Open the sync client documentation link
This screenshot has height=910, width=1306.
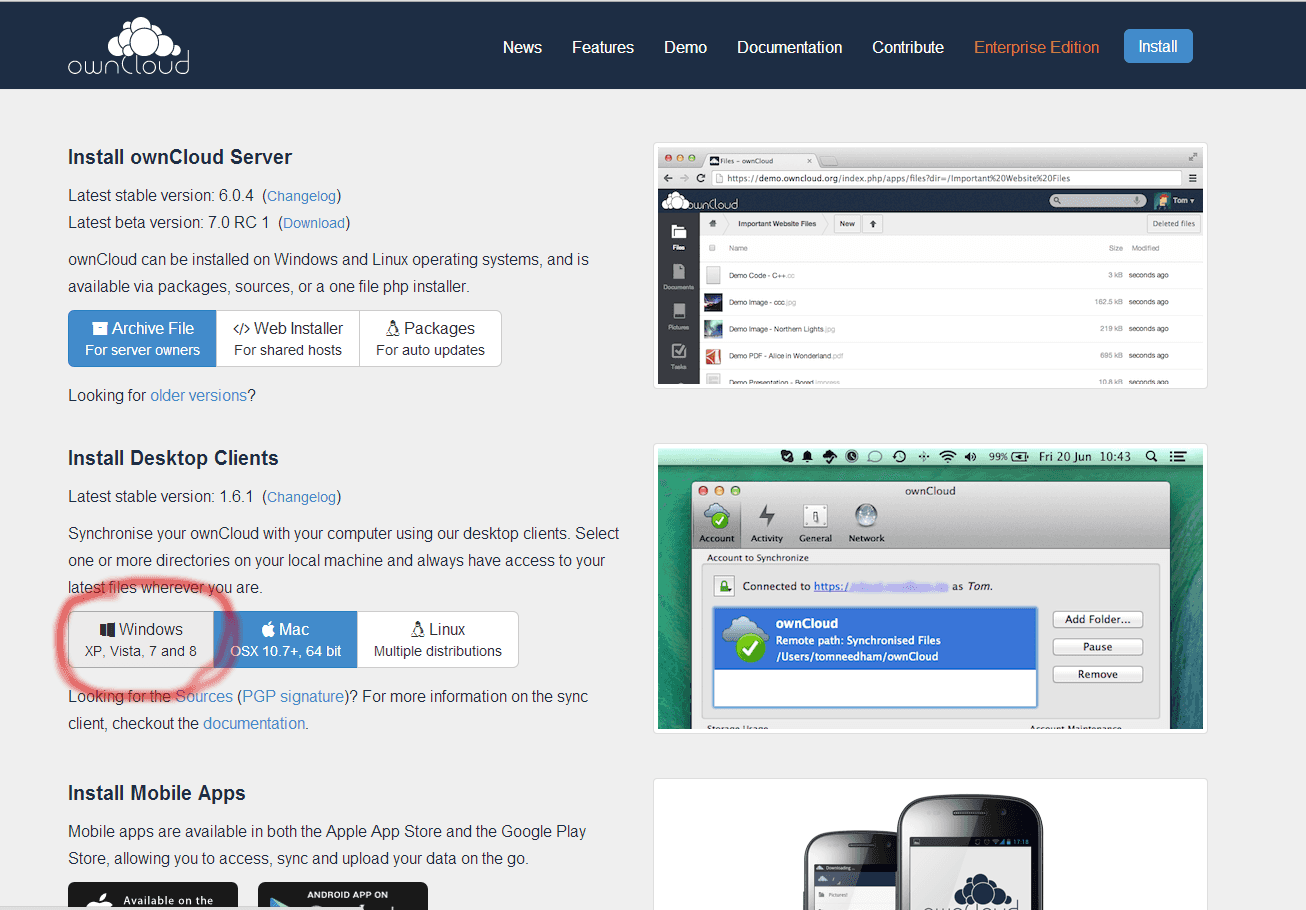[254, 723]
